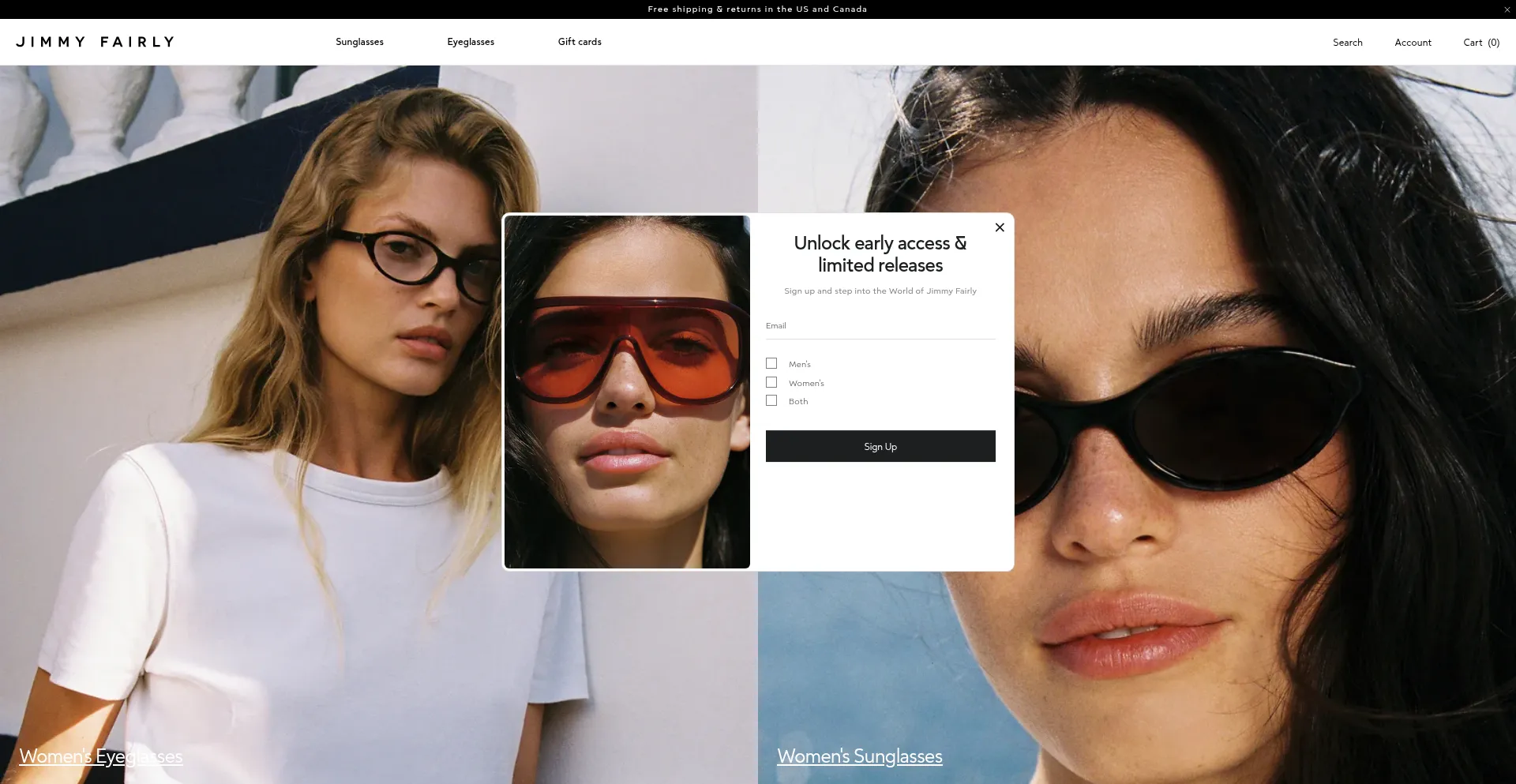Follow the Women's Eyeglasses link

pos(101,756)
